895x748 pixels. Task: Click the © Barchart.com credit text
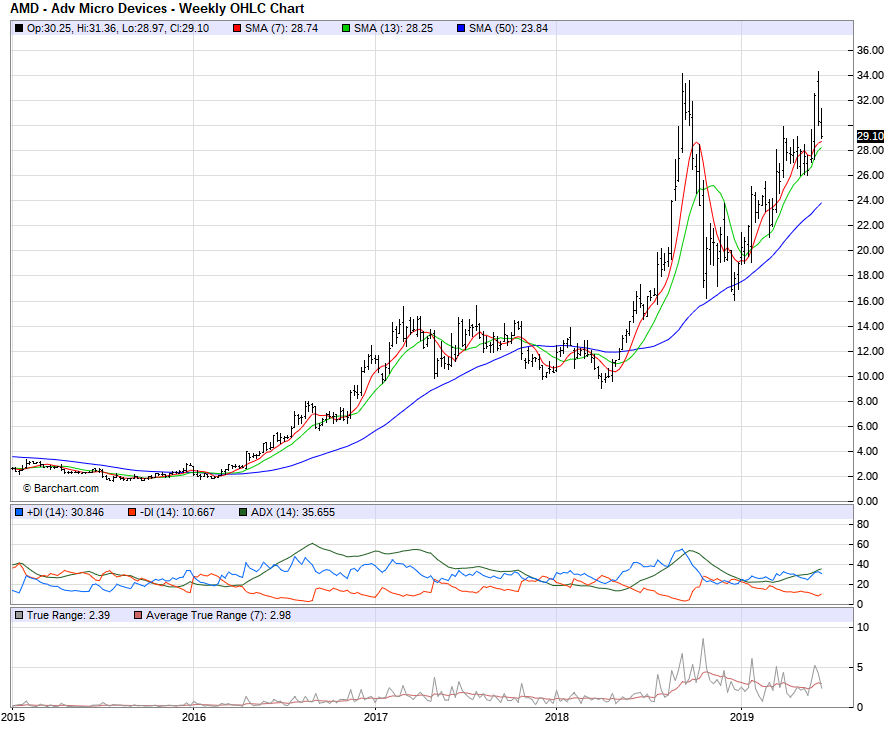pyautogui.click(x=61, y=488)
